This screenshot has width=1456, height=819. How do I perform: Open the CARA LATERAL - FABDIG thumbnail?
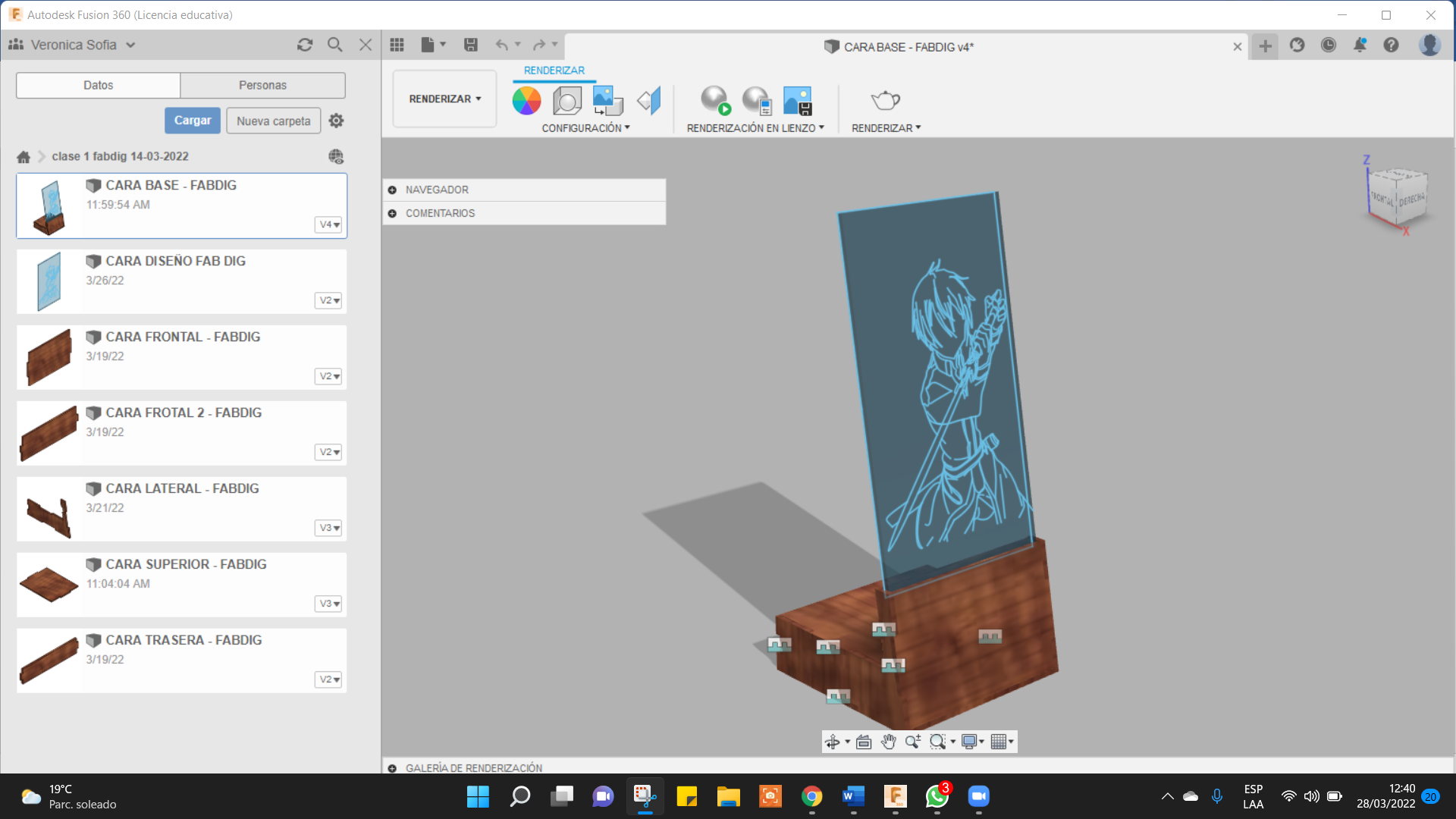click(x=49, y=509)
